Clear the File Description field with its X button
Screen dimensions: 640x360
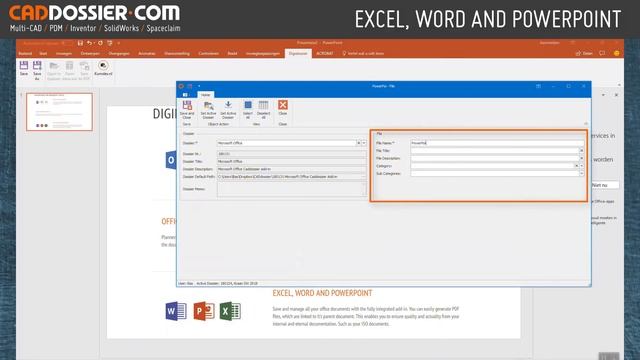(x=582, y=158)
